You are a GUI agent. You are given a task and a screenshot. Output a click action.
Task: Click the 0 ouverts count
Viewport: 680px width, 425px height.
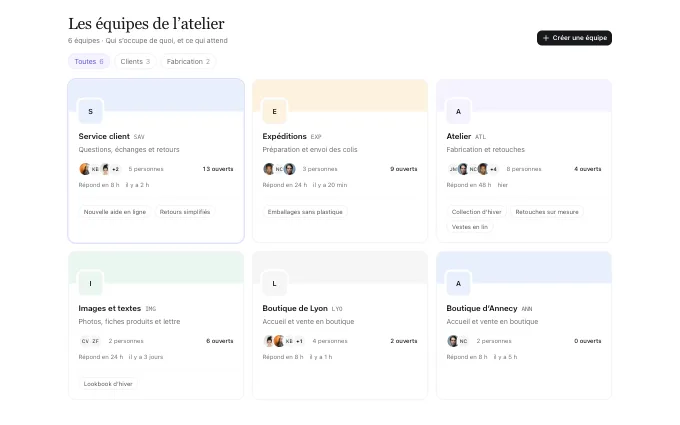[588, 341]
